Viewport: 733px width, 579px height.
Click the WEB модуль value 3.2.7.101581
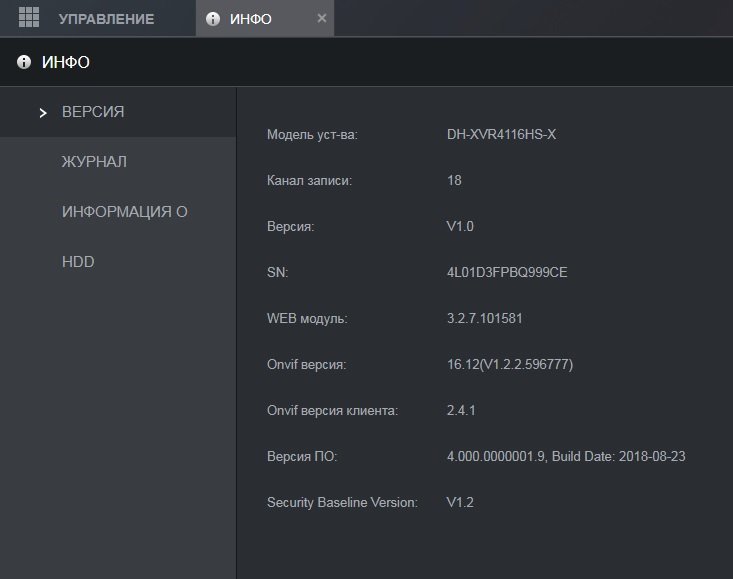click(x=484, y=318)
